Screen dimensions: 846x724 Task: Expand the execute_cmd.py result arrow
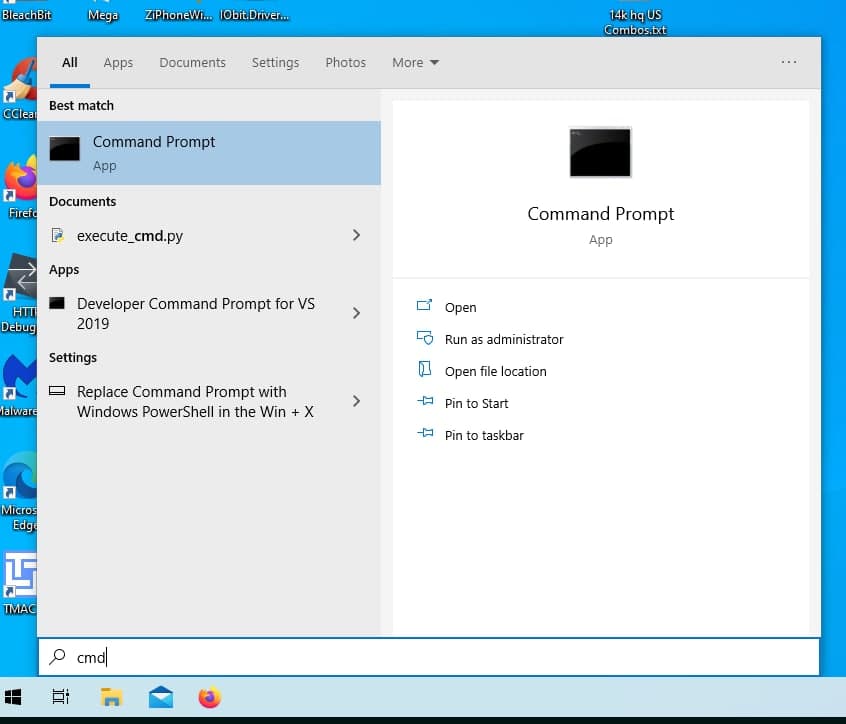point(356,236)
